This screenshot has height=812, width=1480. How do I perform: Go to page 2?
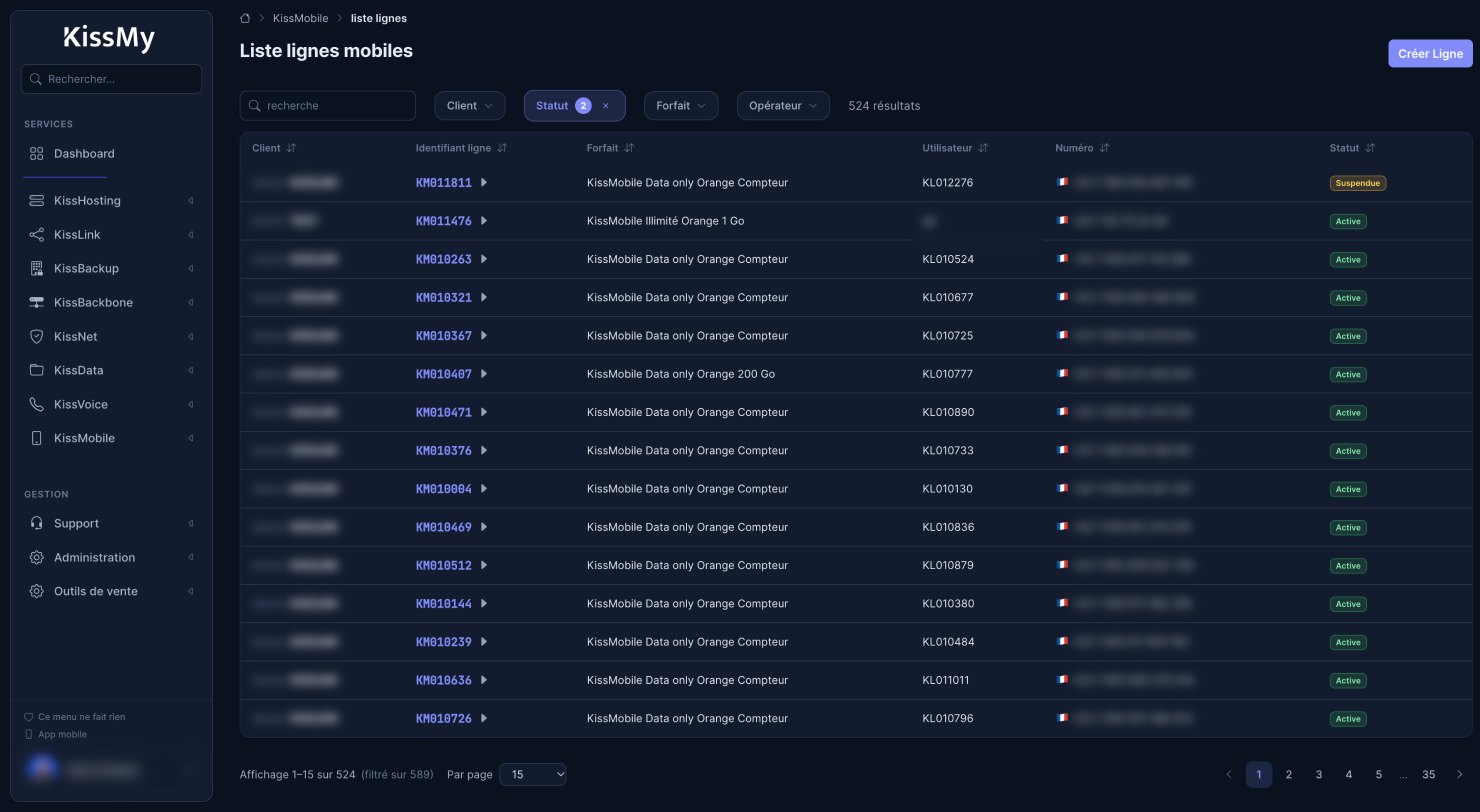1289,775
